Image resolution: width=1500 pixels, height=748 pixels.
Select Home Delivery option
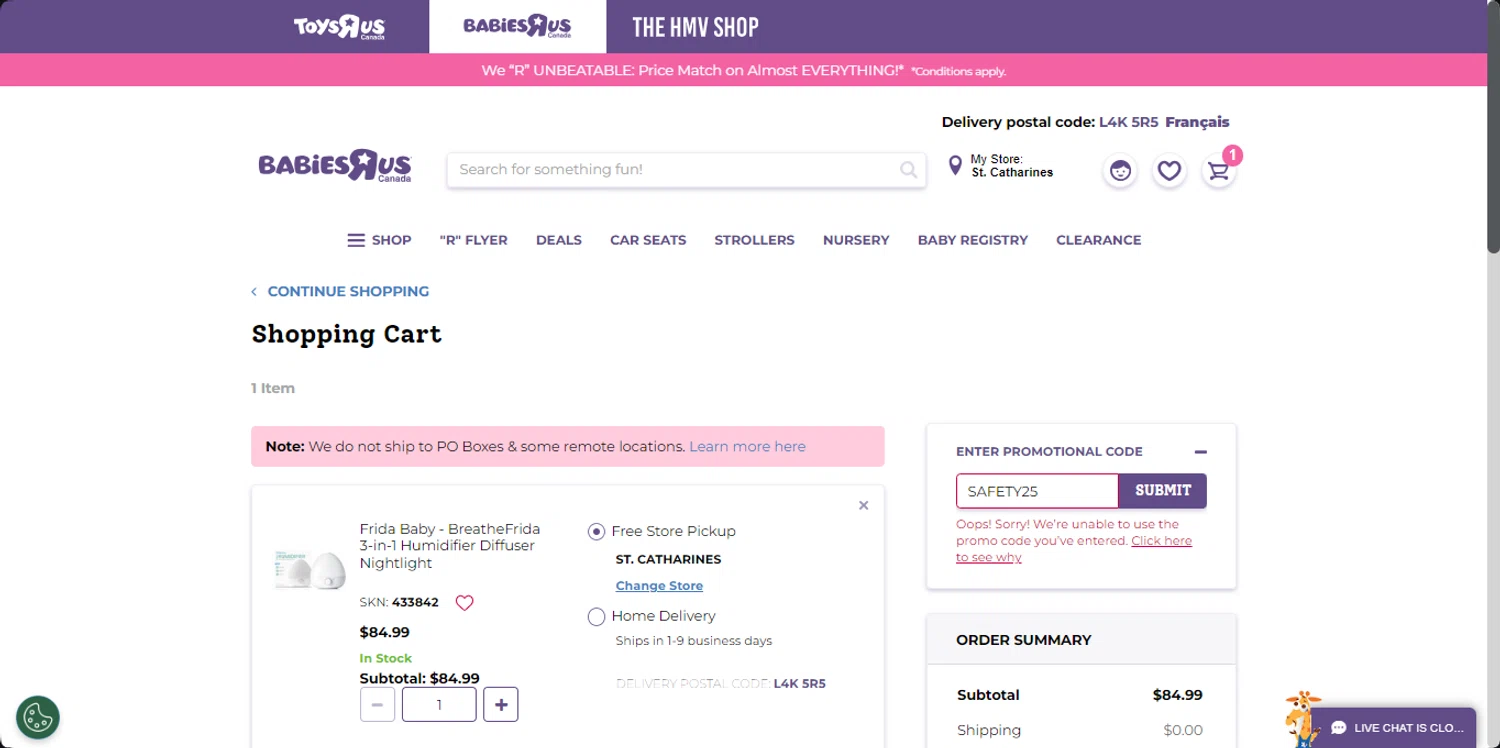pyautogui.click(x=597, y=617)
